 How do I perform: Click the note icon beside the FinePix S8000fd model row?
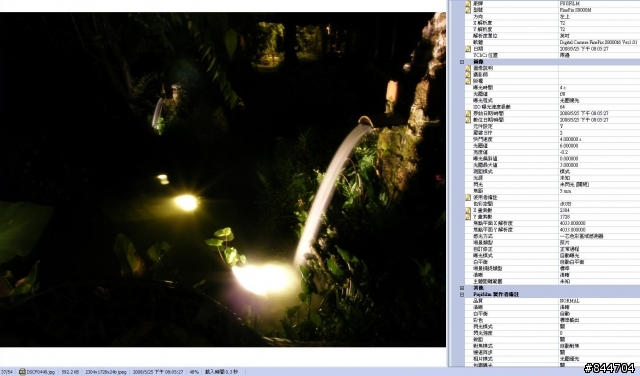[468, 10]
